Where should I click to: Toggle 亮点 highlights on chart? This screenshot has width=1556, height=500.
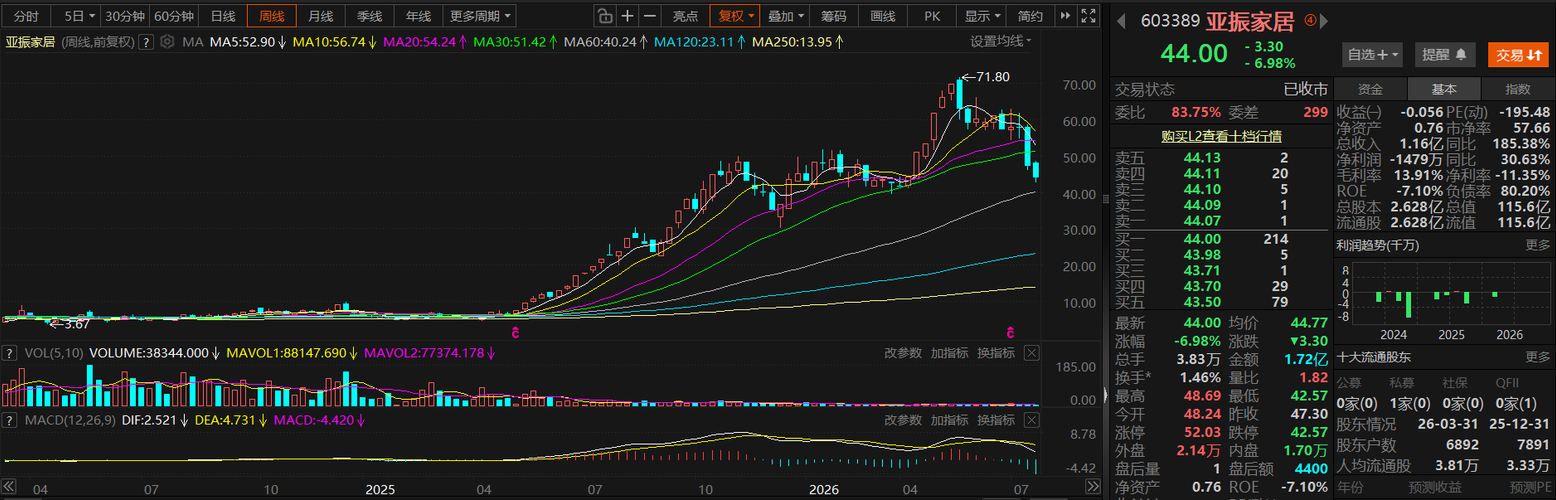coord(685,16)
